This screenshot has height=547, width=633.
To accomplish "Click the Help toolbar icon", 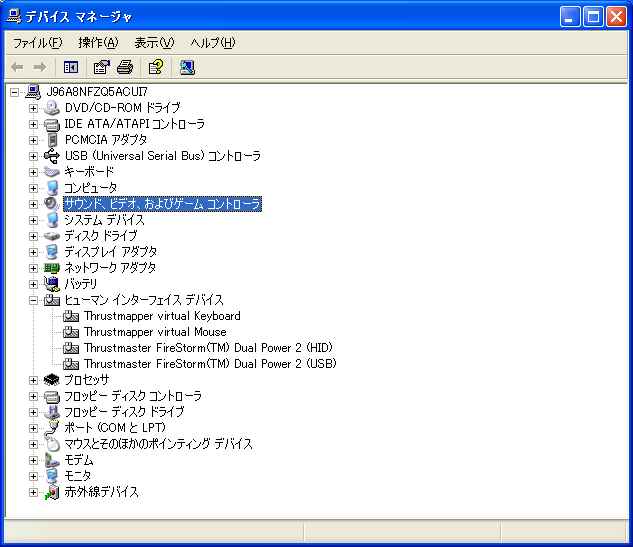I will click(156, 67).
